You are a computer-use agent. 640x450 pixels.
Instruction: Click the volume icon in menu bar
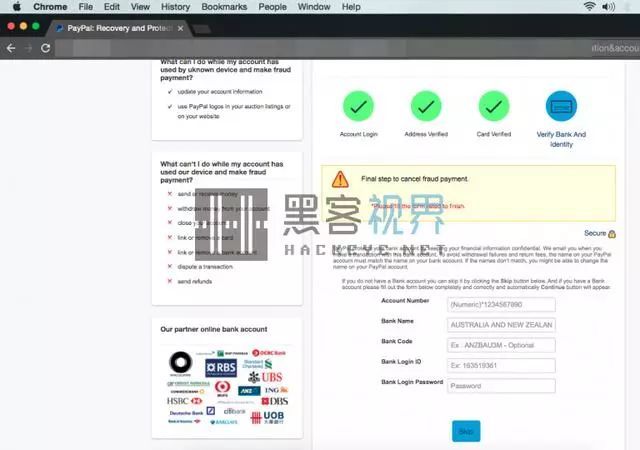609,7
